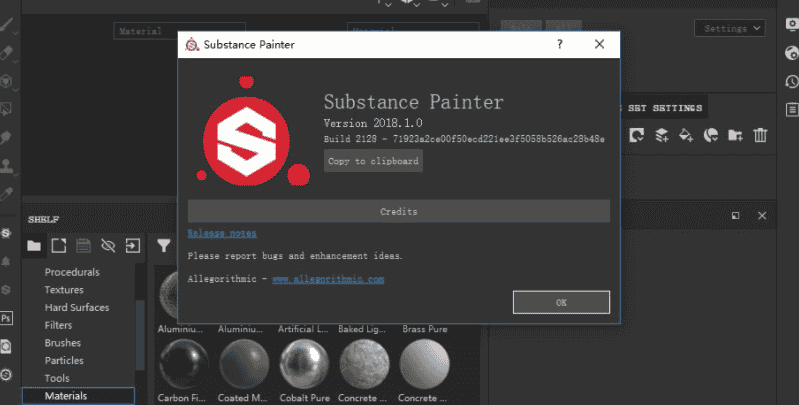
Task: Click the Baked Lig... material label
Action: point(362,329)
